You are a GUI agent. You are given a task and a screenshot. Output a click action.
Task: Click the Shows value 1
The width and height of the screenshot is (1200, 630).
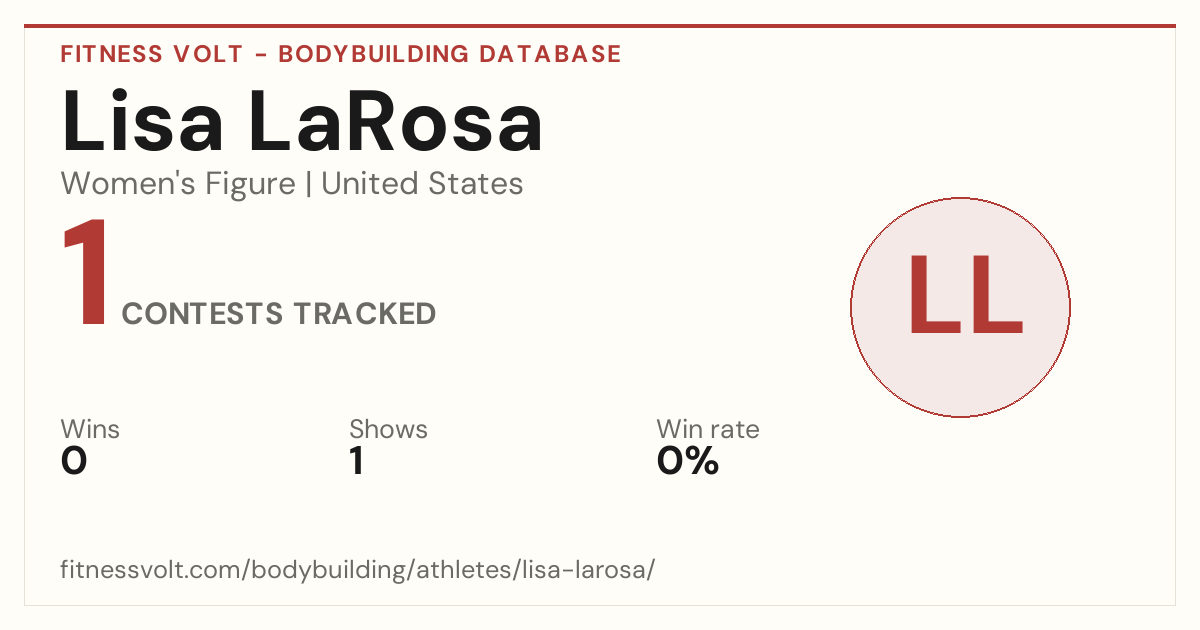coord(356,462)
